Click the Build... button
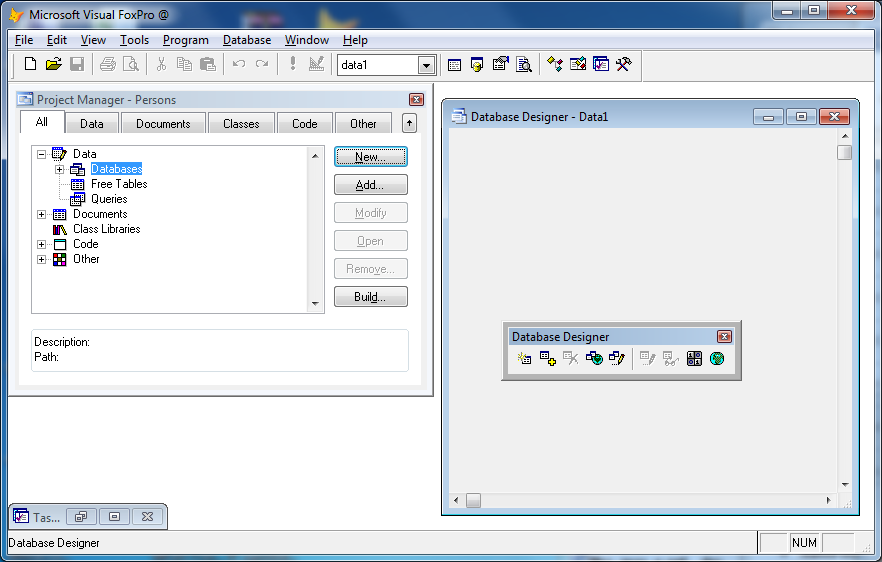The image size is (882, 562). (x=371, y=296)
